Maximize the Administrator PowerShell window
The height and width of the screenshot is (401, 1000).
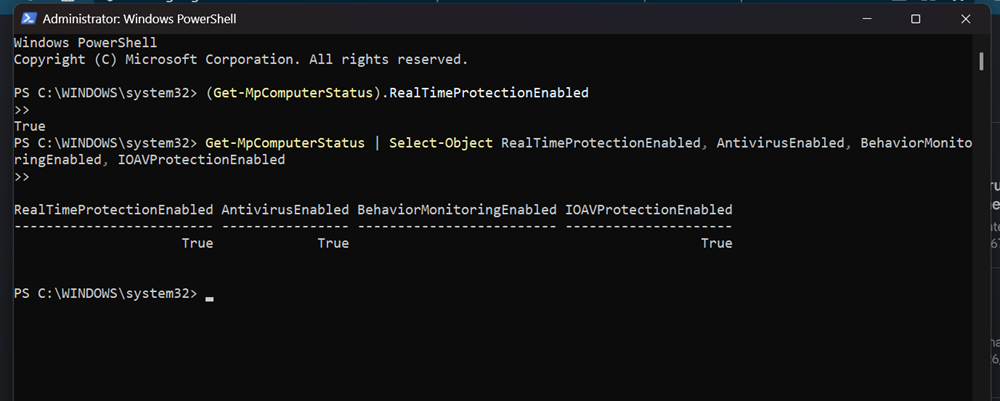tap(915, 19)
